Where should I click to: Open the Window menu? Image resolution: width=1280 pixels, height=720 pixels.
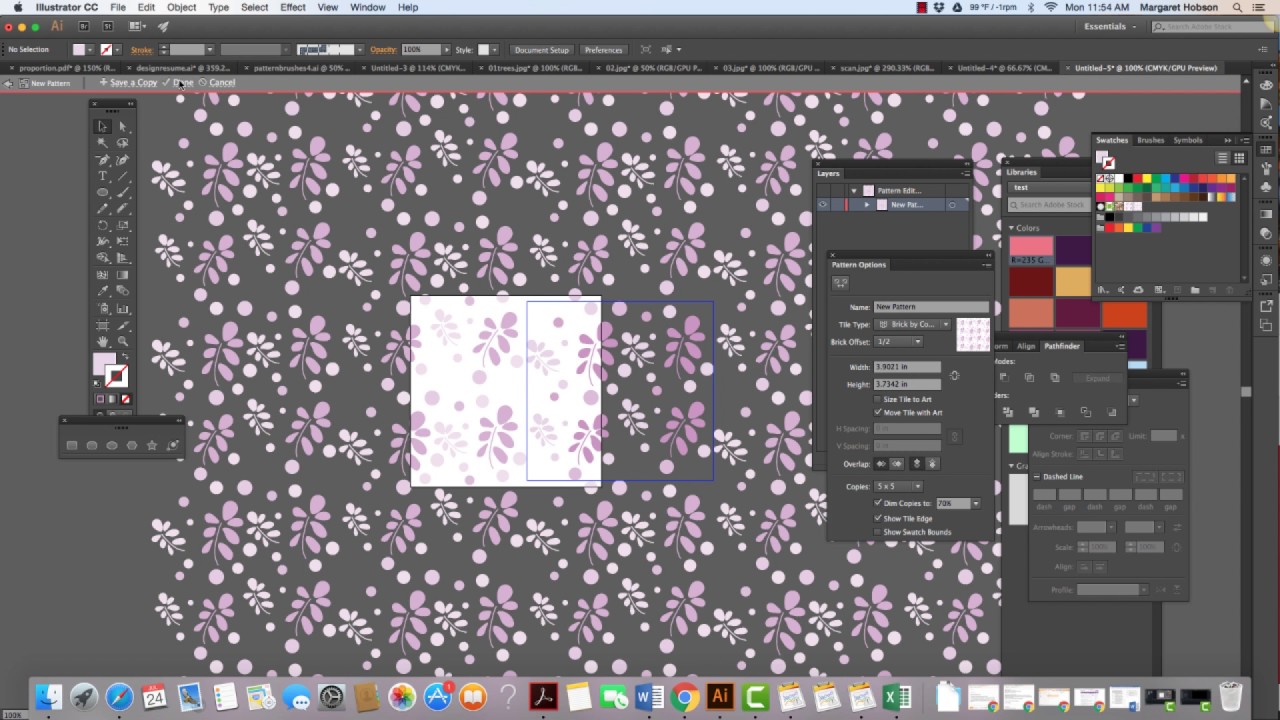pyautogui.click(x=368, y=7)
